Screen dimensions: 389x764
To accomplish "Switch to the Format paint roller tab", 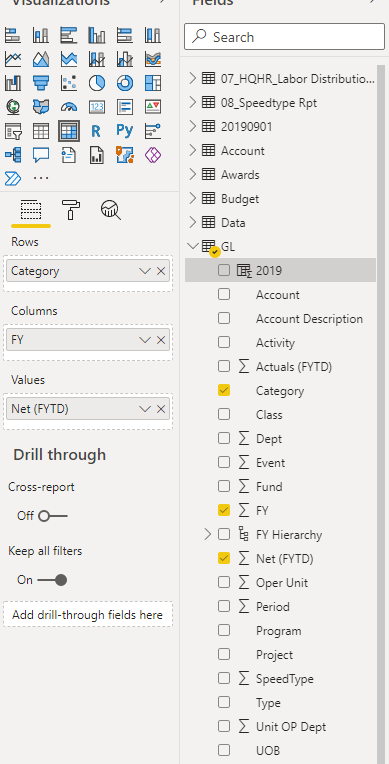I will click(x=71, y=210).
